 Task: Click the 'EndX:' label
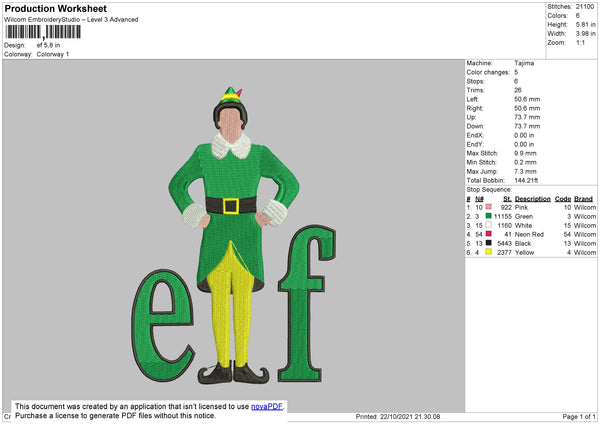(x=475, y=135)
